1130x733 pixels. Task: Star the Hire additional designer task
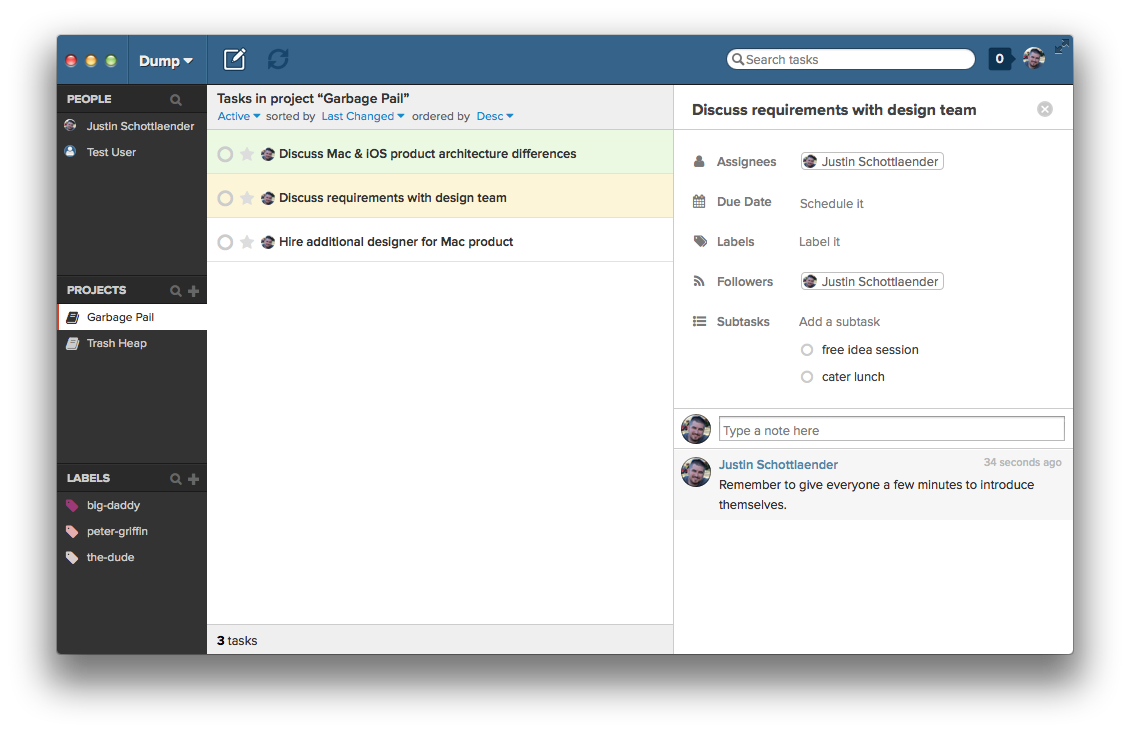[246, 241]
